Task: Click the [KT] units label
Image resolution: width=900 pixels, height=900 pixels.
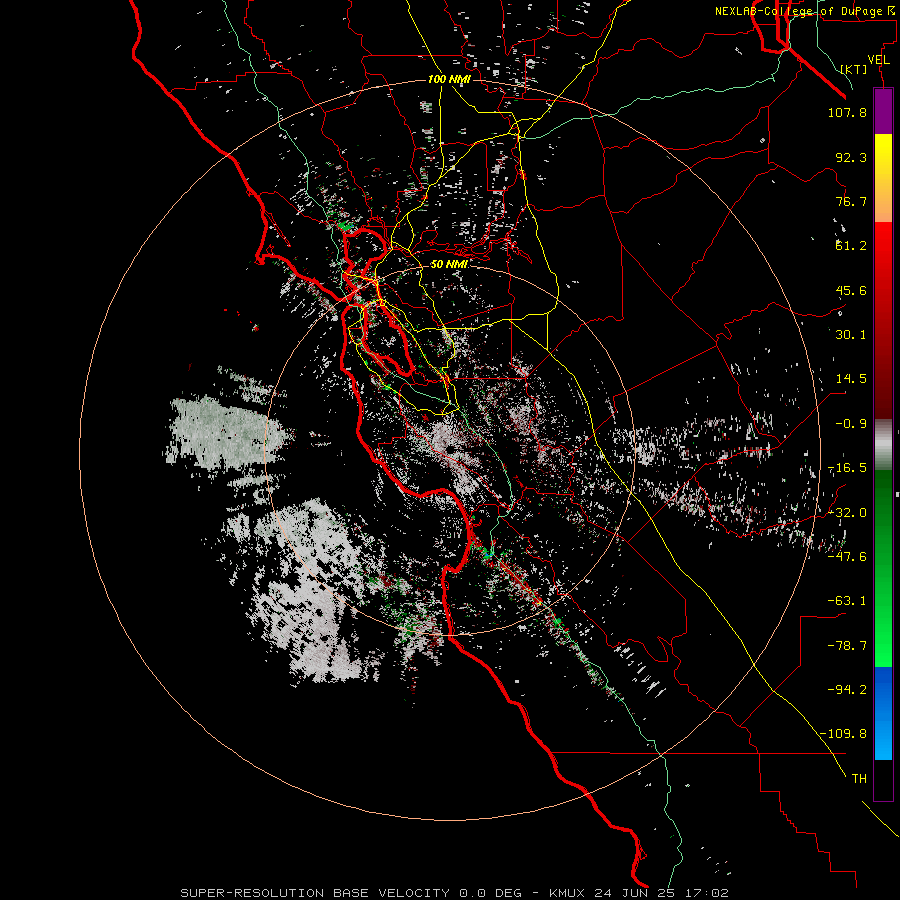Action: pyautogui.click(x=854, y=69)
